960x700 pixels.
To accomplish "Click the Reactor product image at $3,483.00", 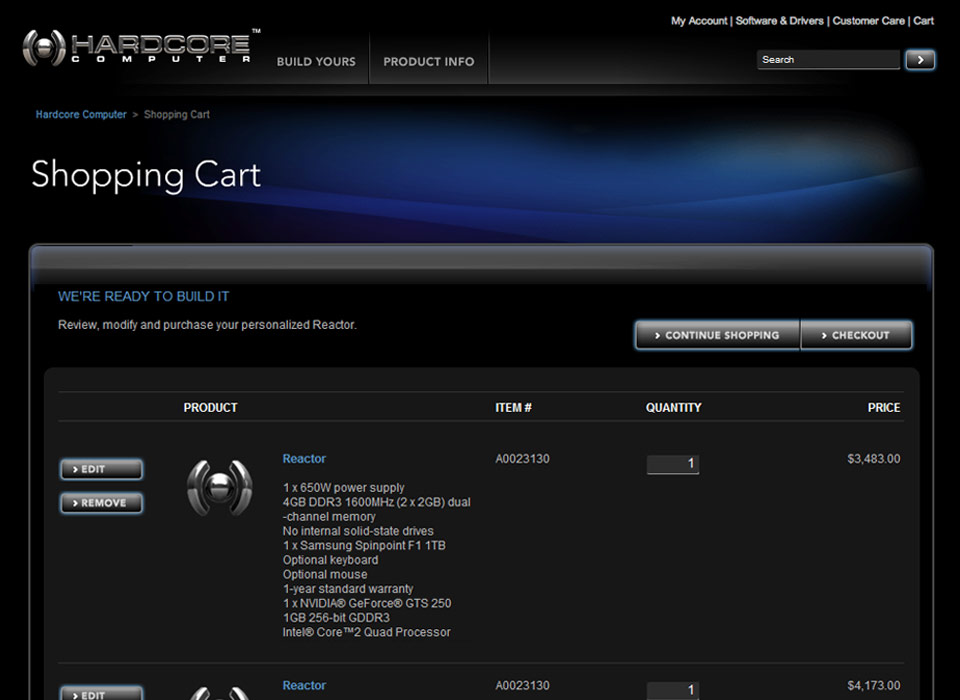I will 220,488.
